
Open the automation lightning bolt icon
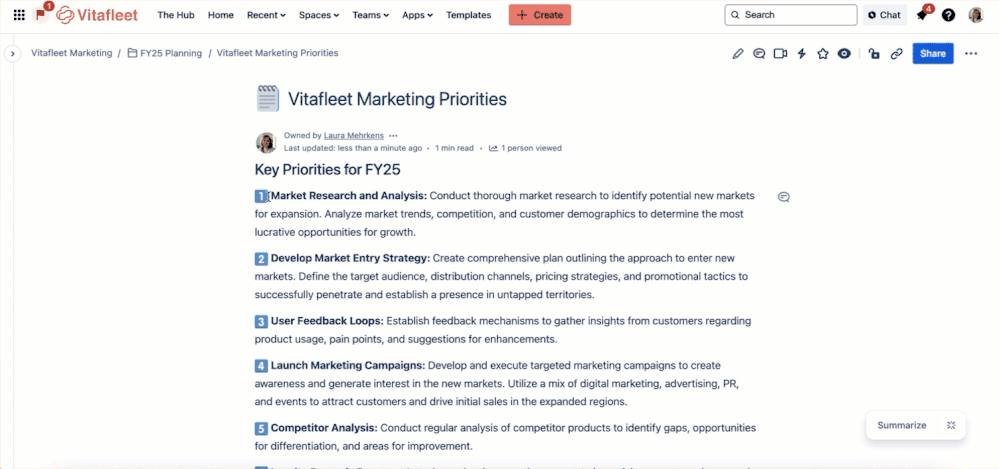coord(802,54)
